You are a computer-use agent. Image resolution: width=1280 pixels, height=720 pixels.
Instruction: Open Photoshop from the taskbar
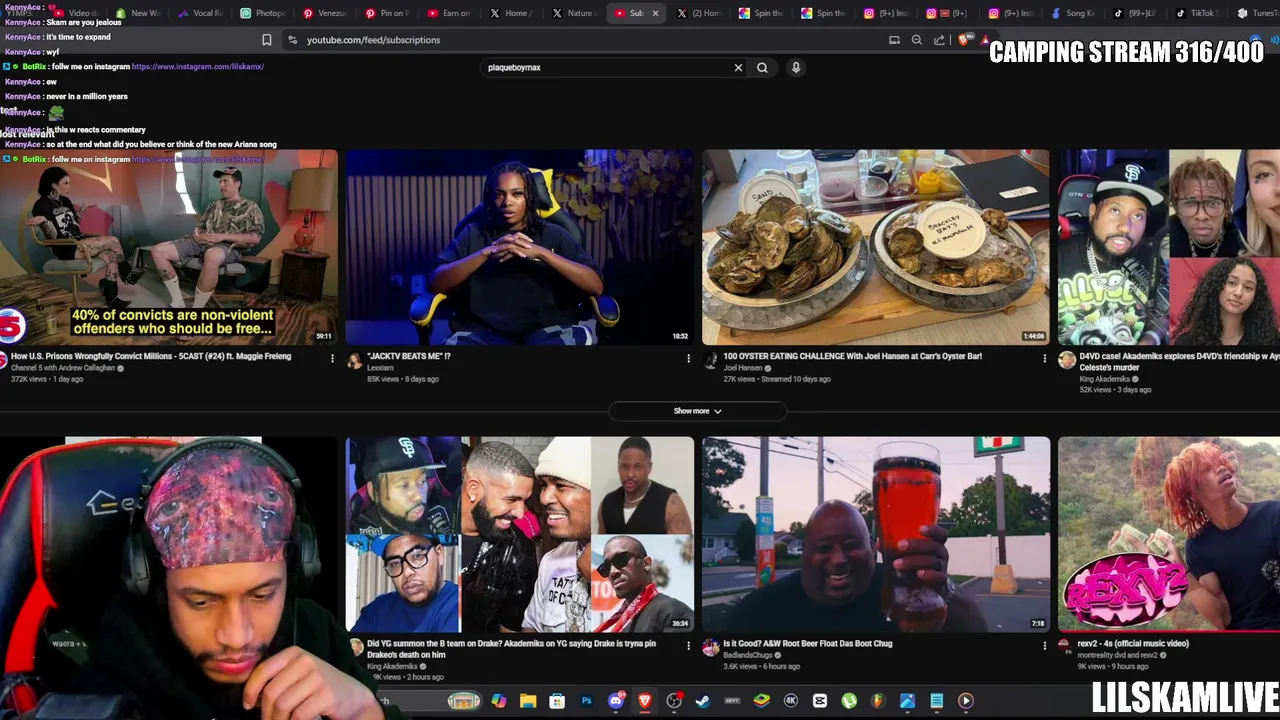pos(586,701)
